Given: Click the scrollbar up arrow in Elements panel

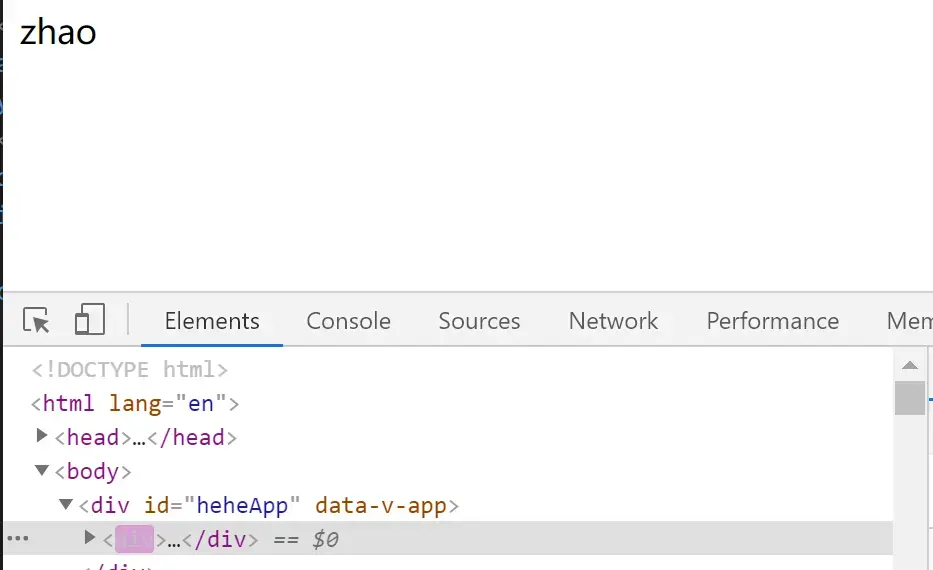Looking at the screenshot, I should point(909,365).
